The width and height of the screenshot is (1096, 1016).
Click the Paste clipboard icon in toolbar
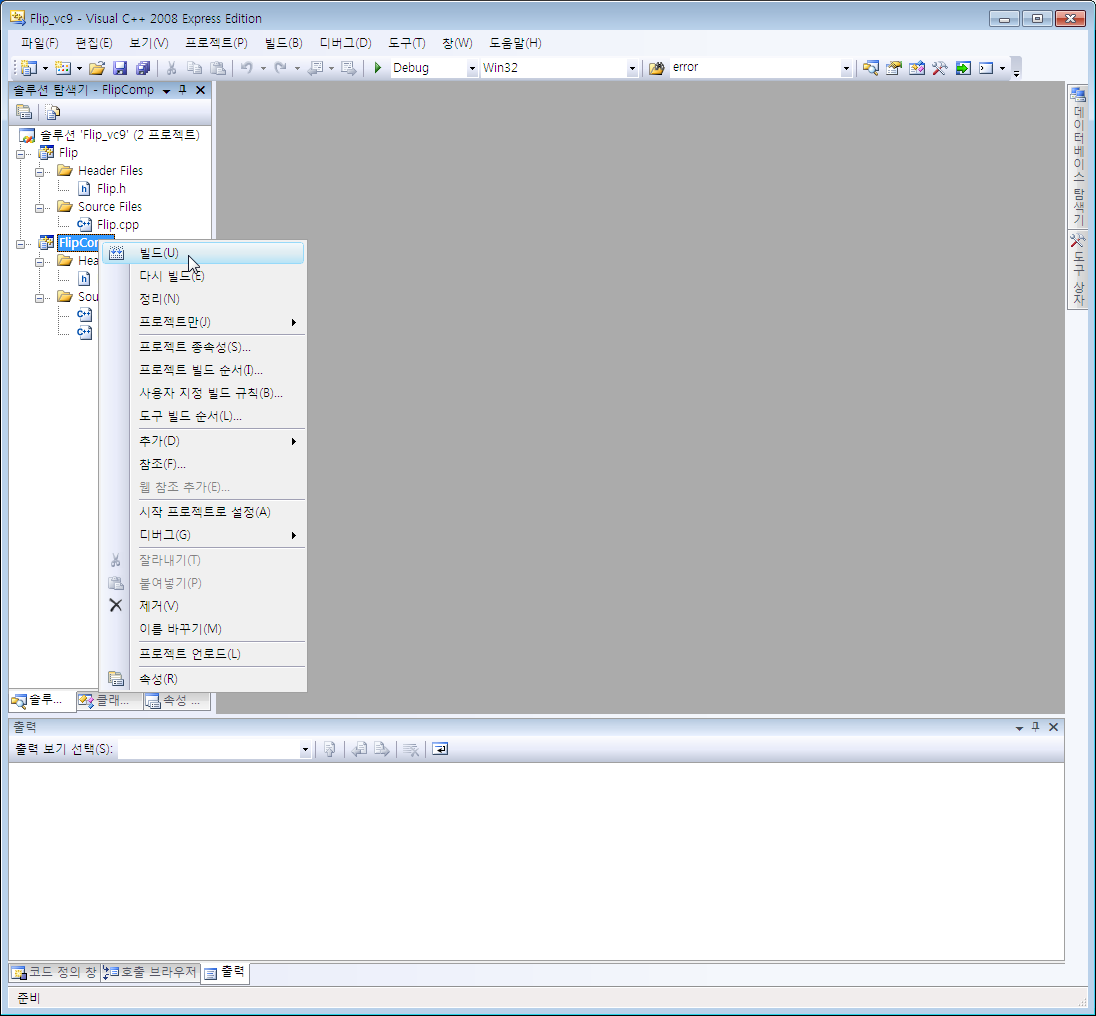point(218,68)
